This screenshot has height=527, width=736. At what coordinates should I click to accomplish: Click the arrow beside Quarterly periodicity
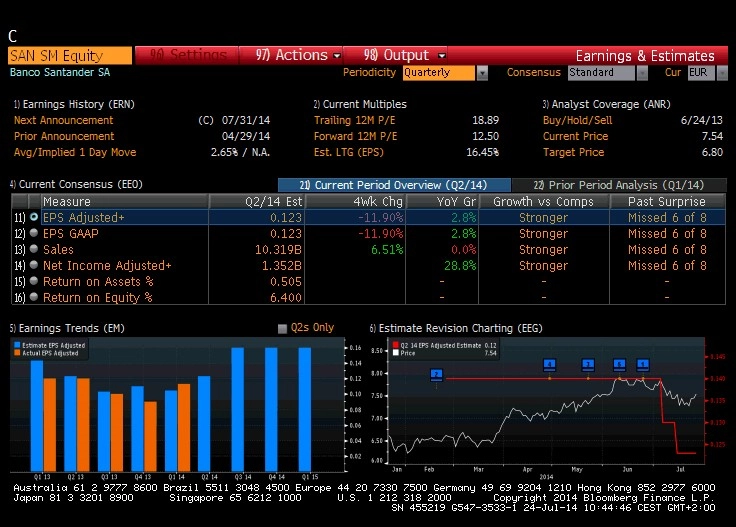482,73
